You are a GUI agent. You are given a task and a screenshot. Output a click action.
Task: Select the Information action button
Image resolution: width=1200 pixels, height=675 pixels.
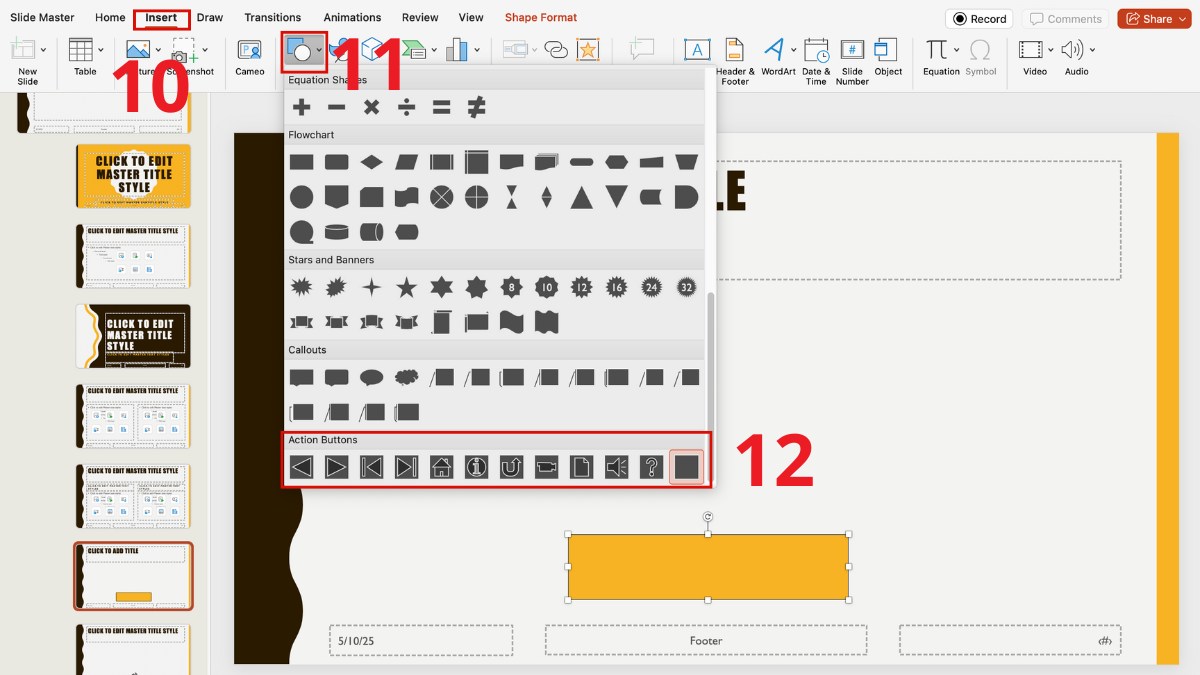[x=477, y=467]
